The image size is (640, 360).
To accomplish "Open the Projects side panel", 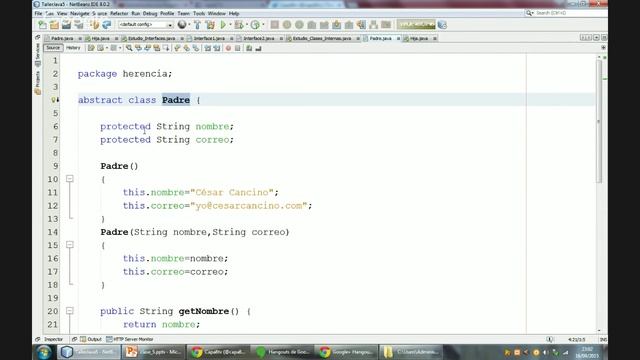I will point(38,82).
